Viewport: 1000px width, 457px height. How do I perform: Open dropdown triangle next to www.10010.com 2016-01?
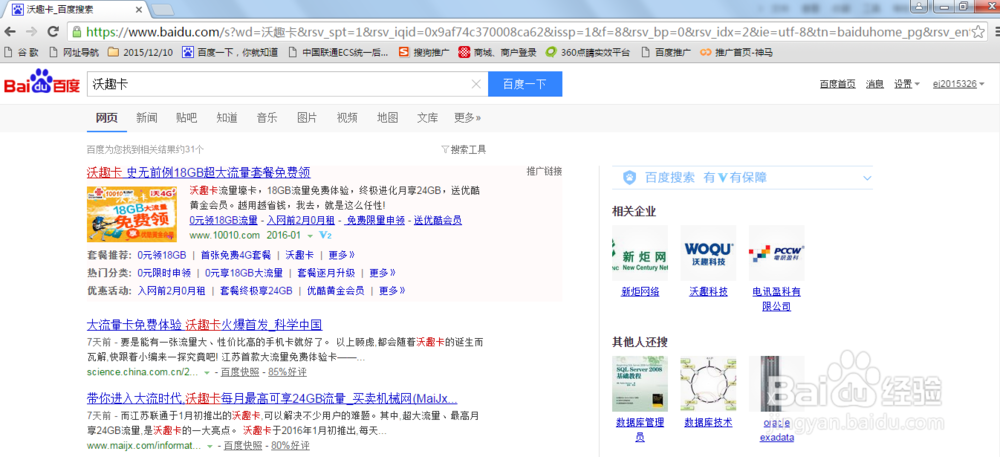click(x=310, y=236)
